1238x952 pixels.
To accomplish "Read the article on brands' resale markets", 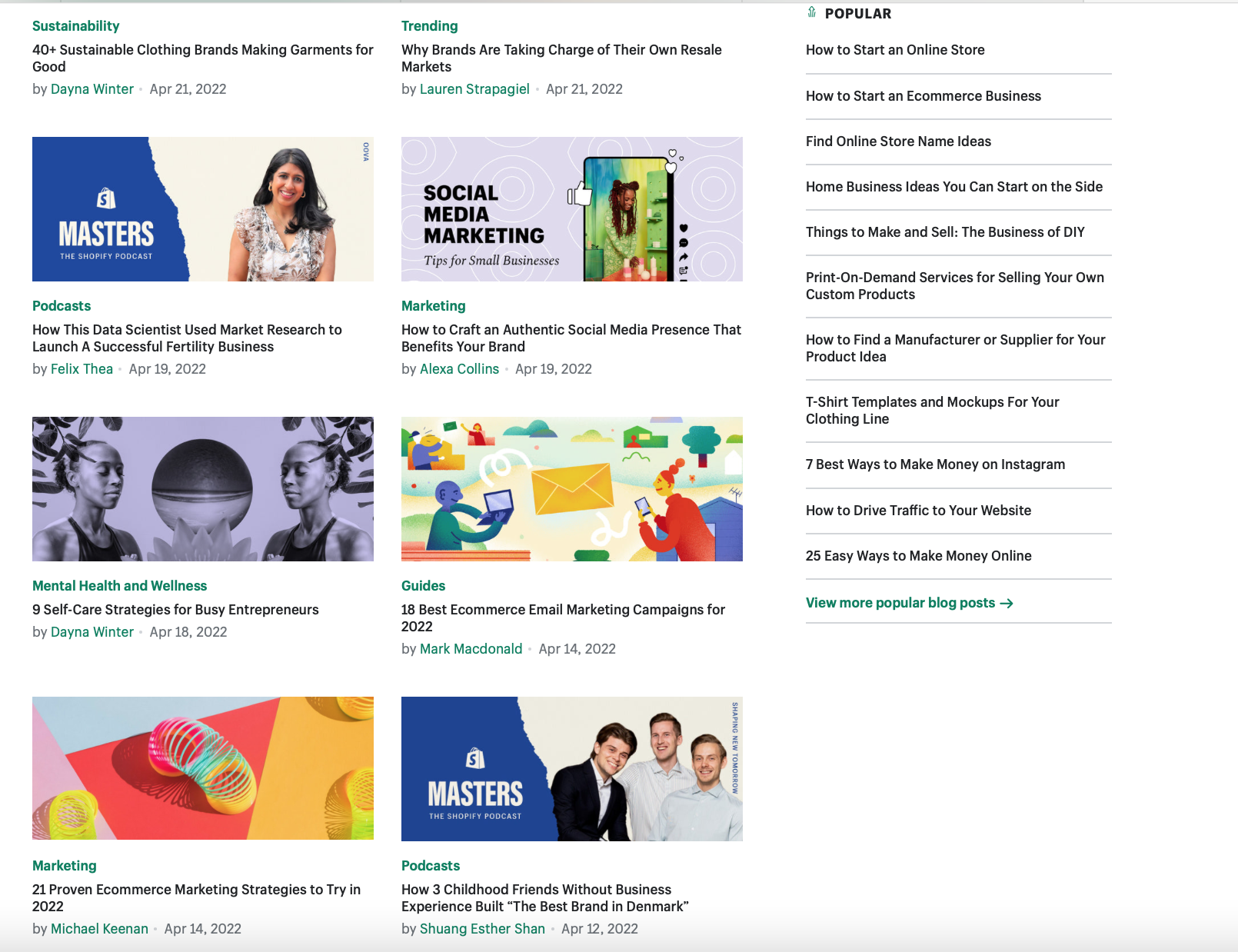I will 561,58.
